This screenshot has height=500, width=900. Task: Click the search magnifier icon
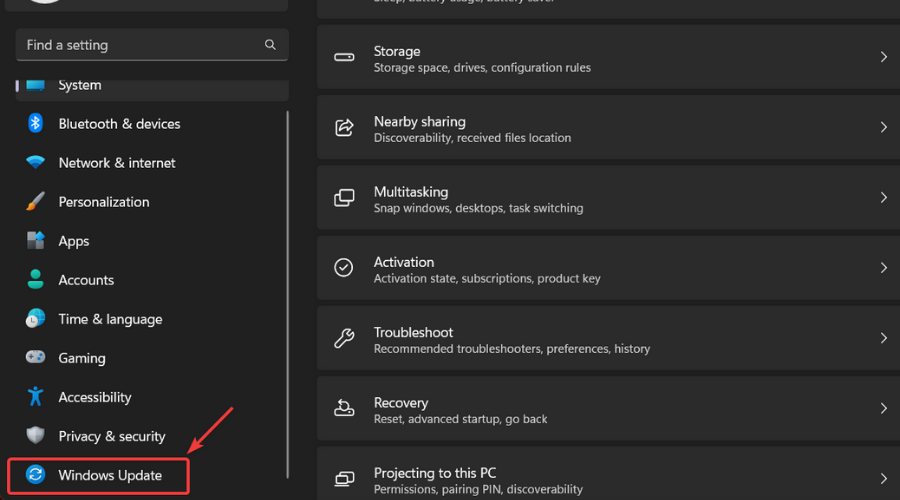click(270, 45)
